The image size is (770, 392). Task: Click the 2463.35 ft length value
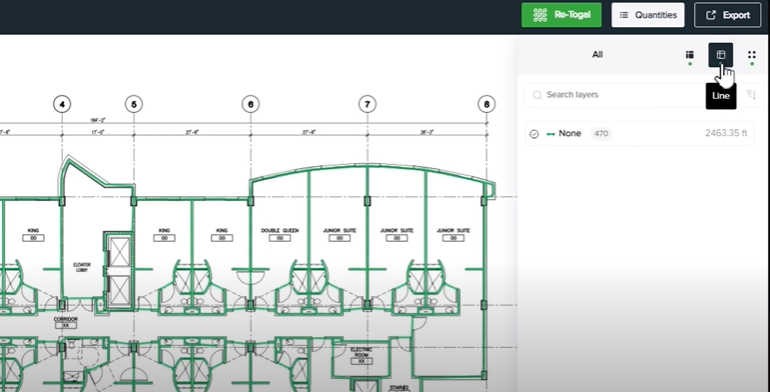726,133
